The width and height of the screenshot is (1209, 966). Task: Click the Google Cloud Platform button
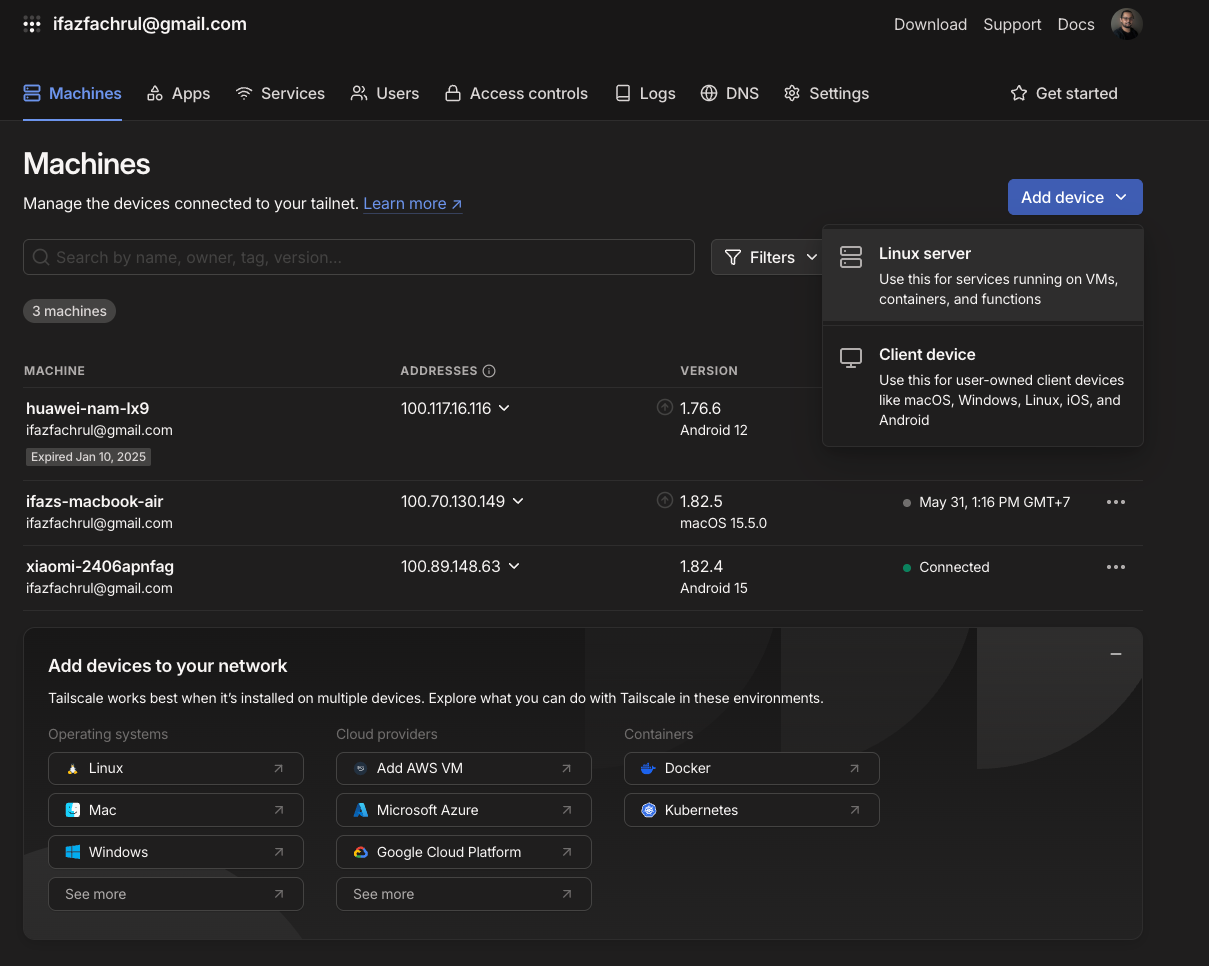(x=464, y=852)
